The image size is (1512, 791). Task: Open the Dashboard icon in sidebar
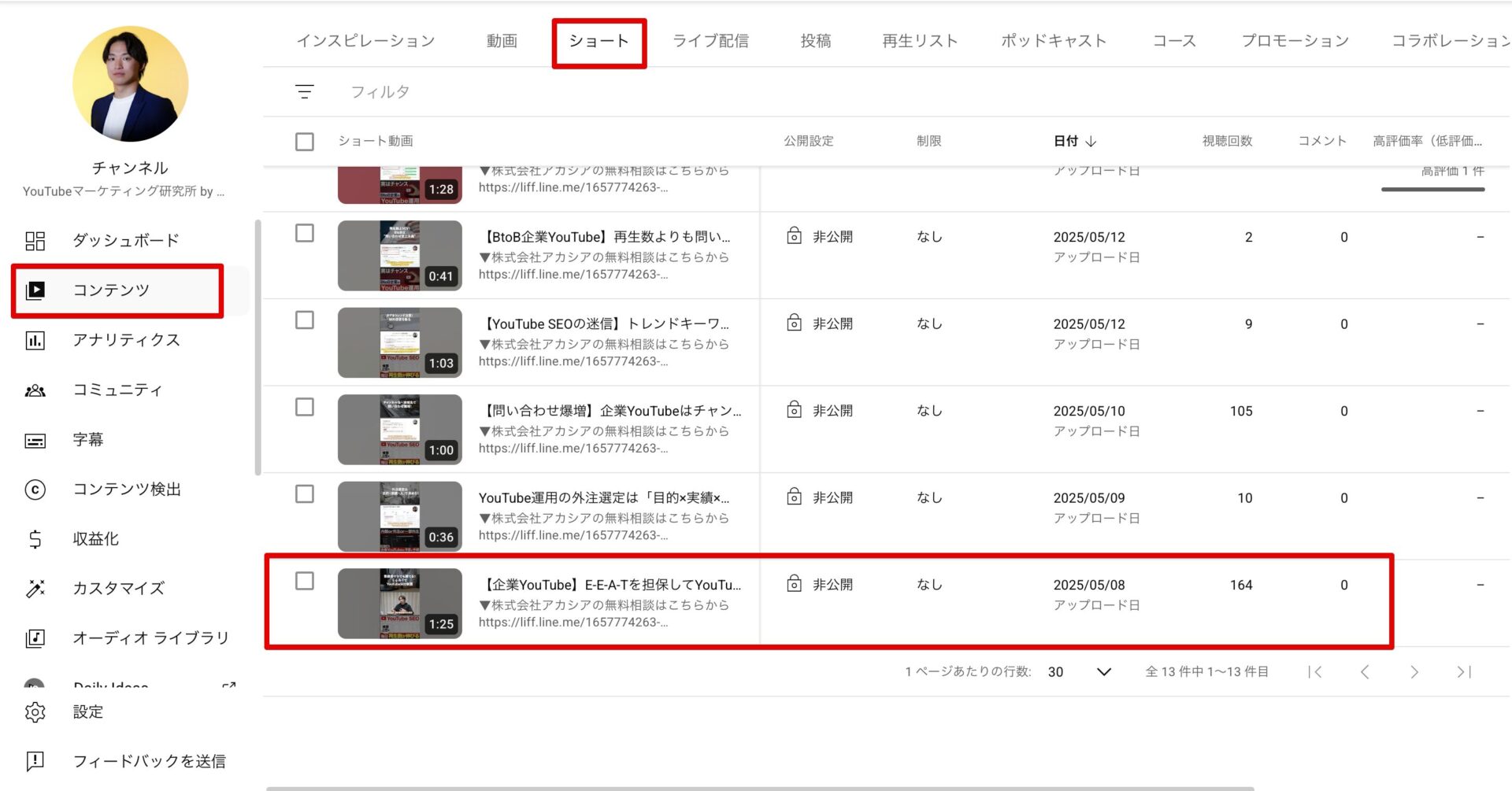click(35, 241)
